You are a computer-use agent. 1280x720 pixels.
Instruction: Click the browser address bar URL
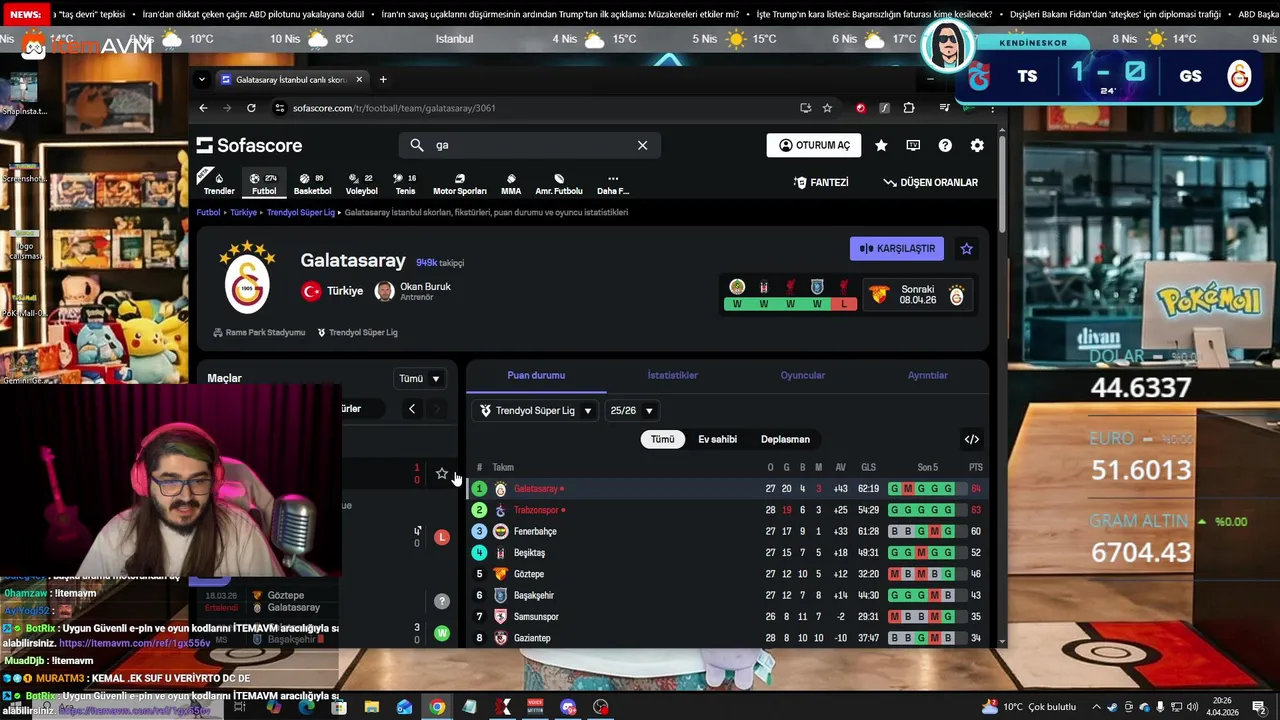[394, 108]
